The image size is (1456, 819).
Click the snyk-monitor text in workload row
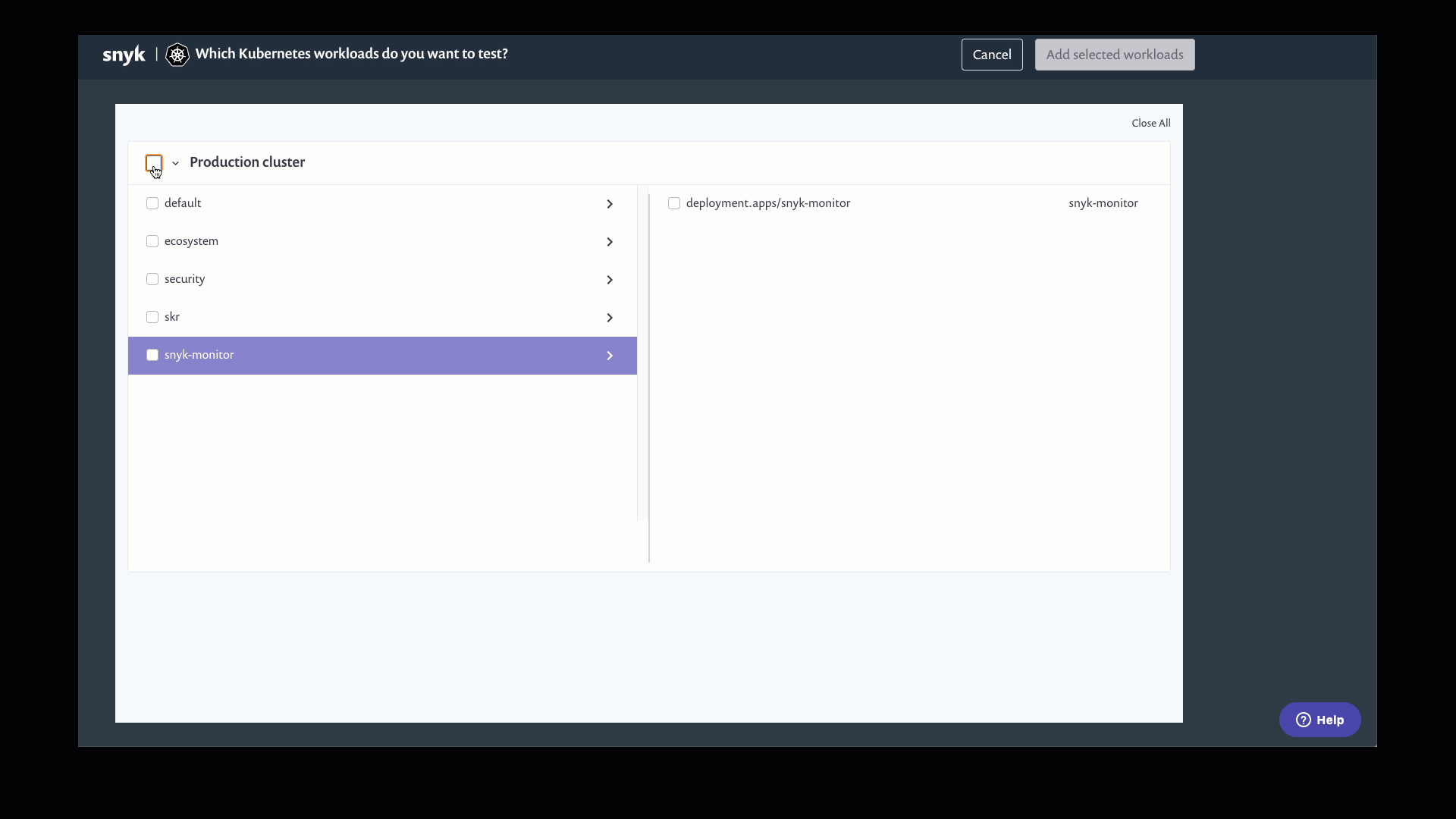(1103, 203)
